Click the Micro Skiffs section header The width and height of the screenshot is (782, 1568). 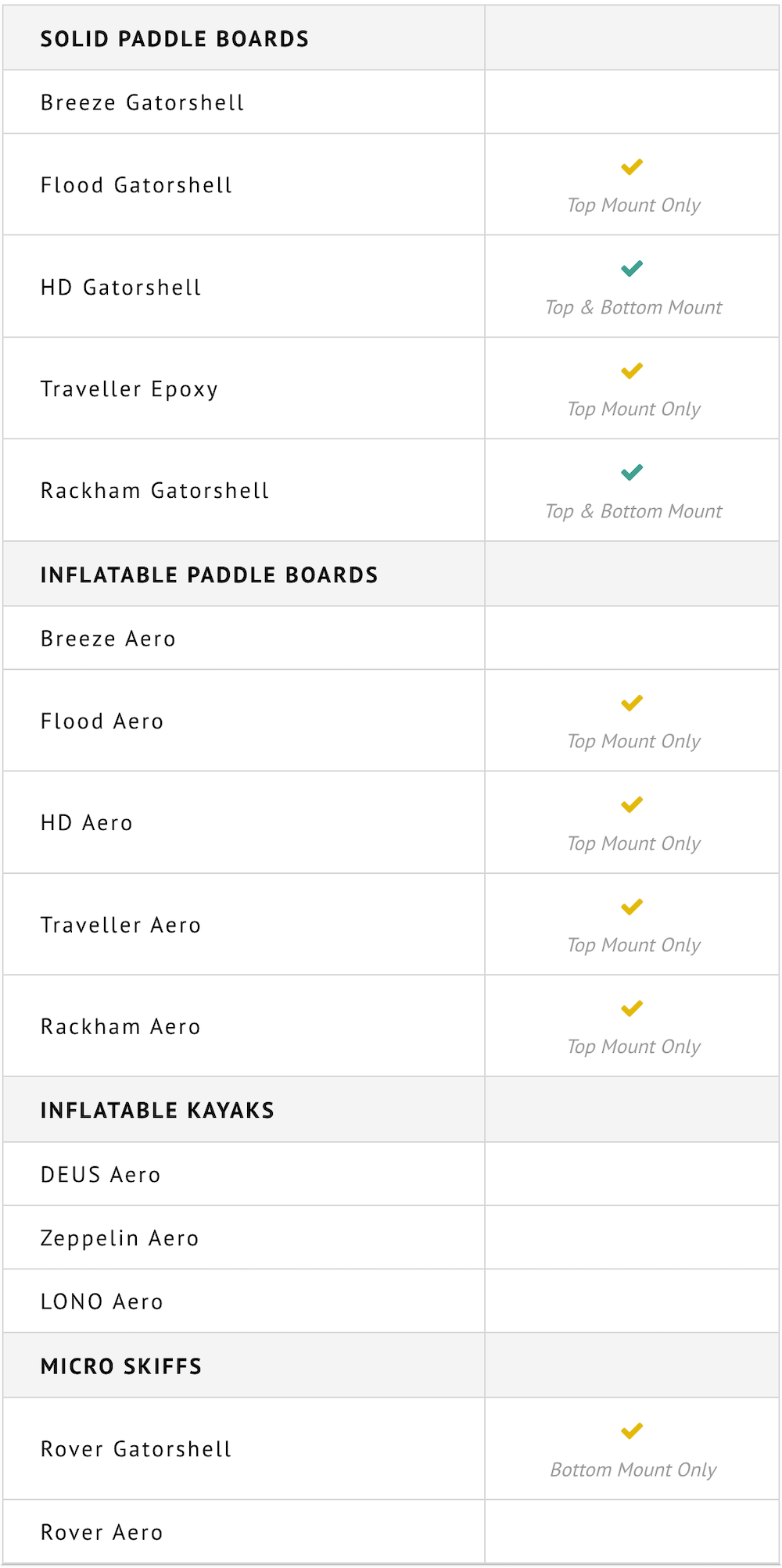coord(121,1366)
